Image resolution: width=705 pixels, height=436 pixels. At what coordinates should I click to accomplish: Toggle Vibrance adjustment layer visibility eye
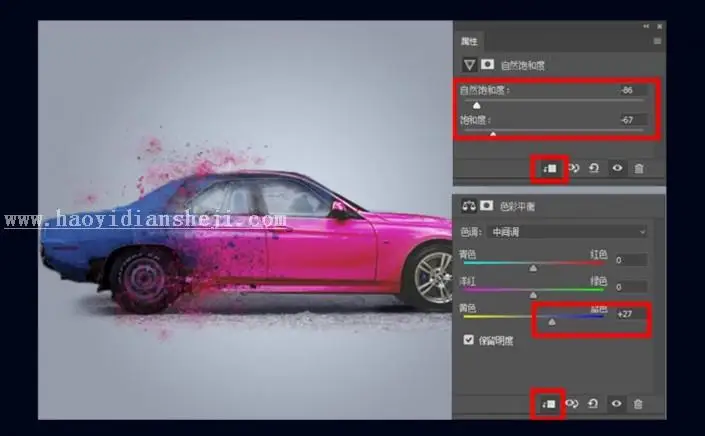617,168
